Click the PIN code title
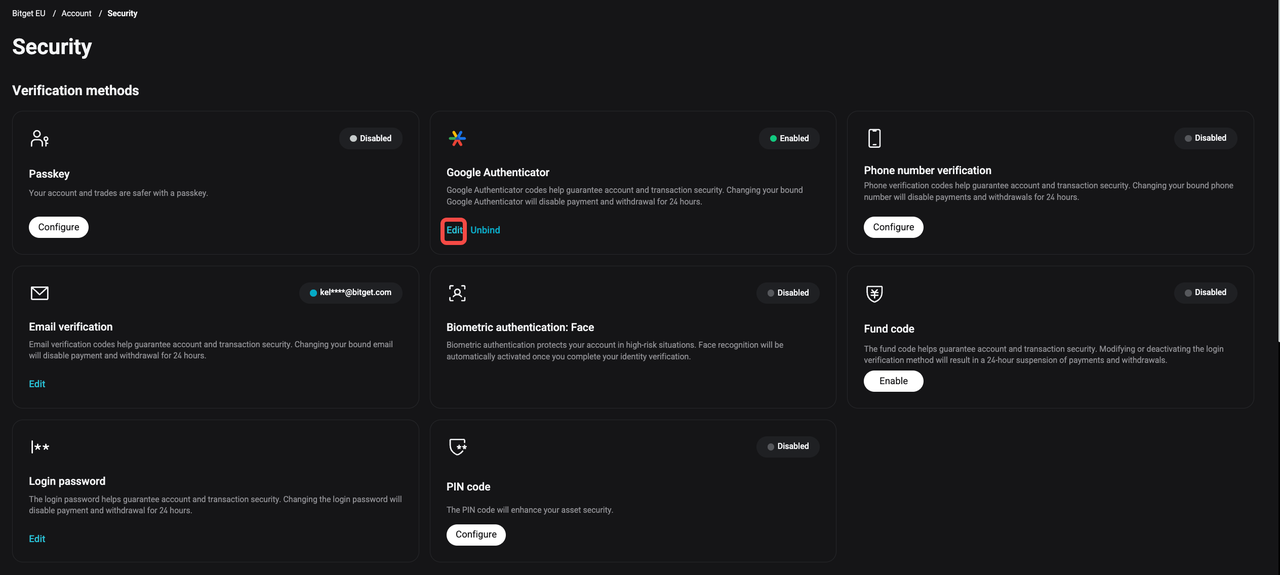Image resolution: width=1280 pixels, height=575 pixels. coord(468,487)
